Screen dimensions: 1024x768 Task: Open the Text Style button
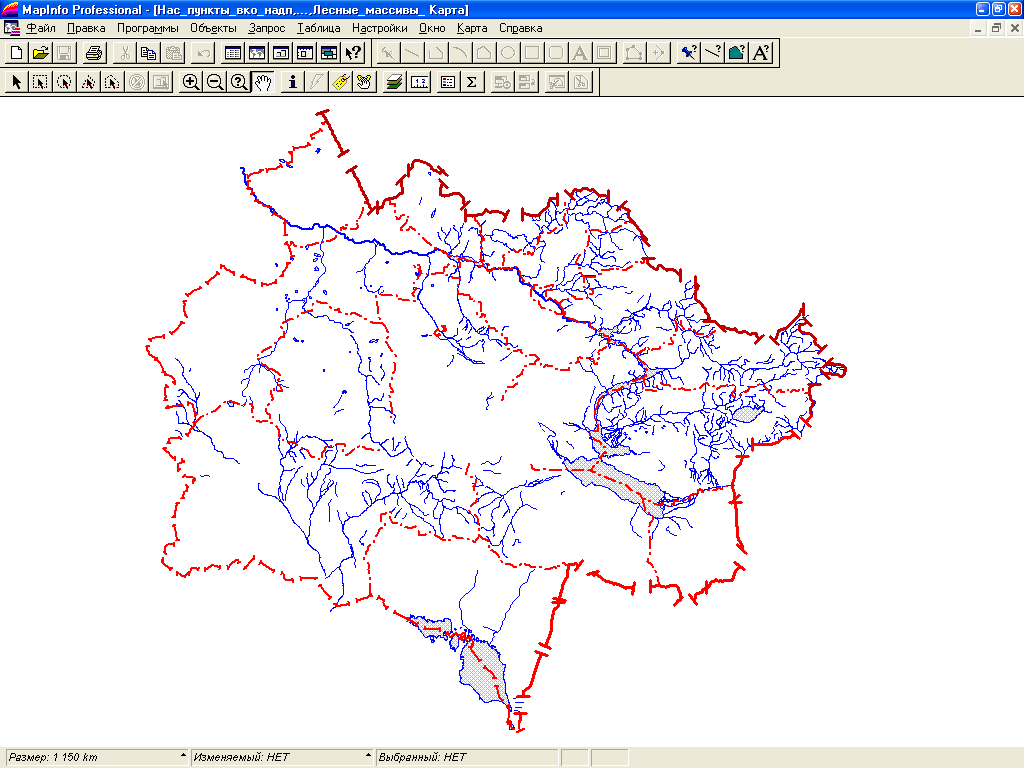point(760,53)
